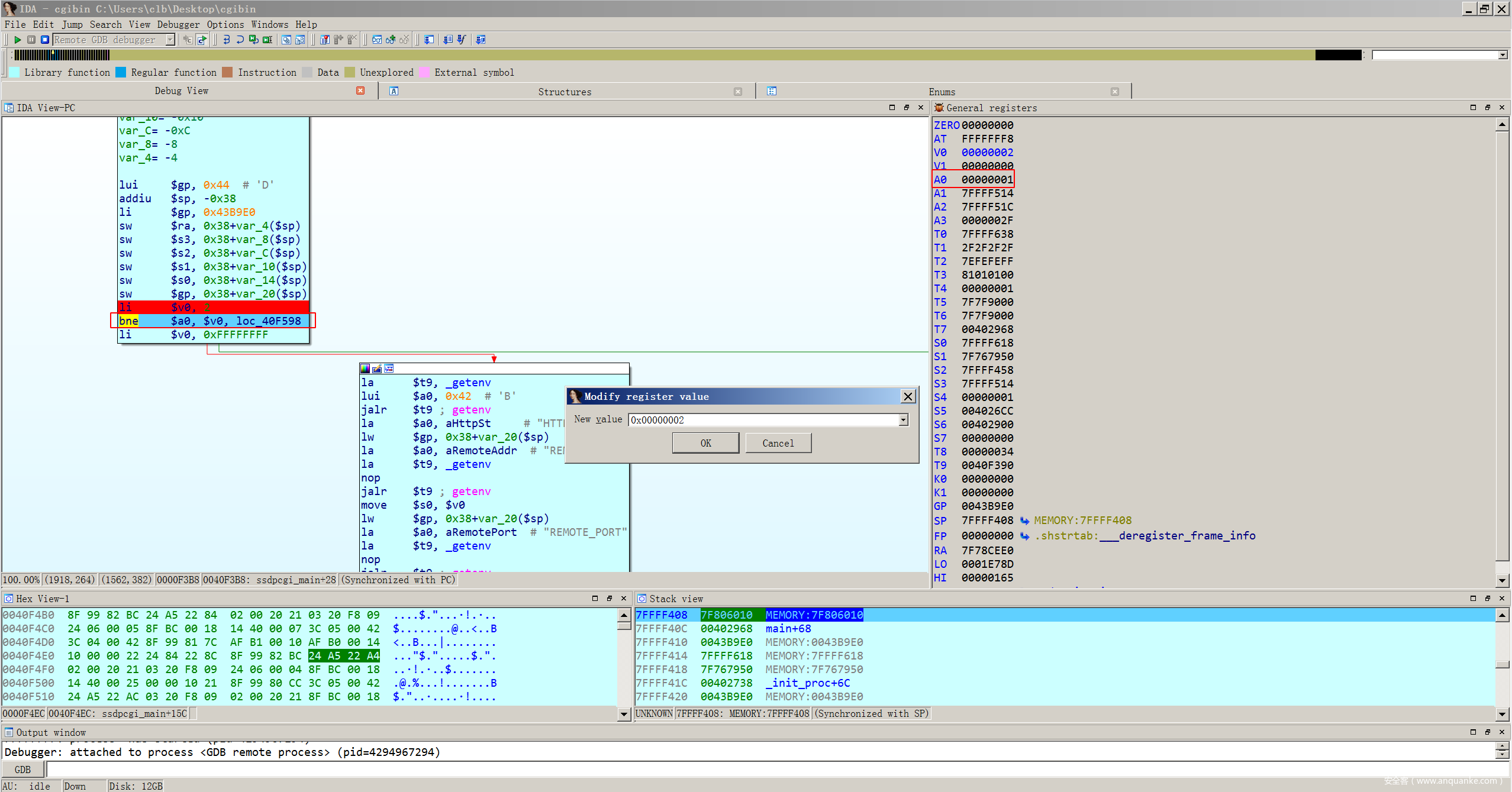Switch to the Enums tab

942,92
